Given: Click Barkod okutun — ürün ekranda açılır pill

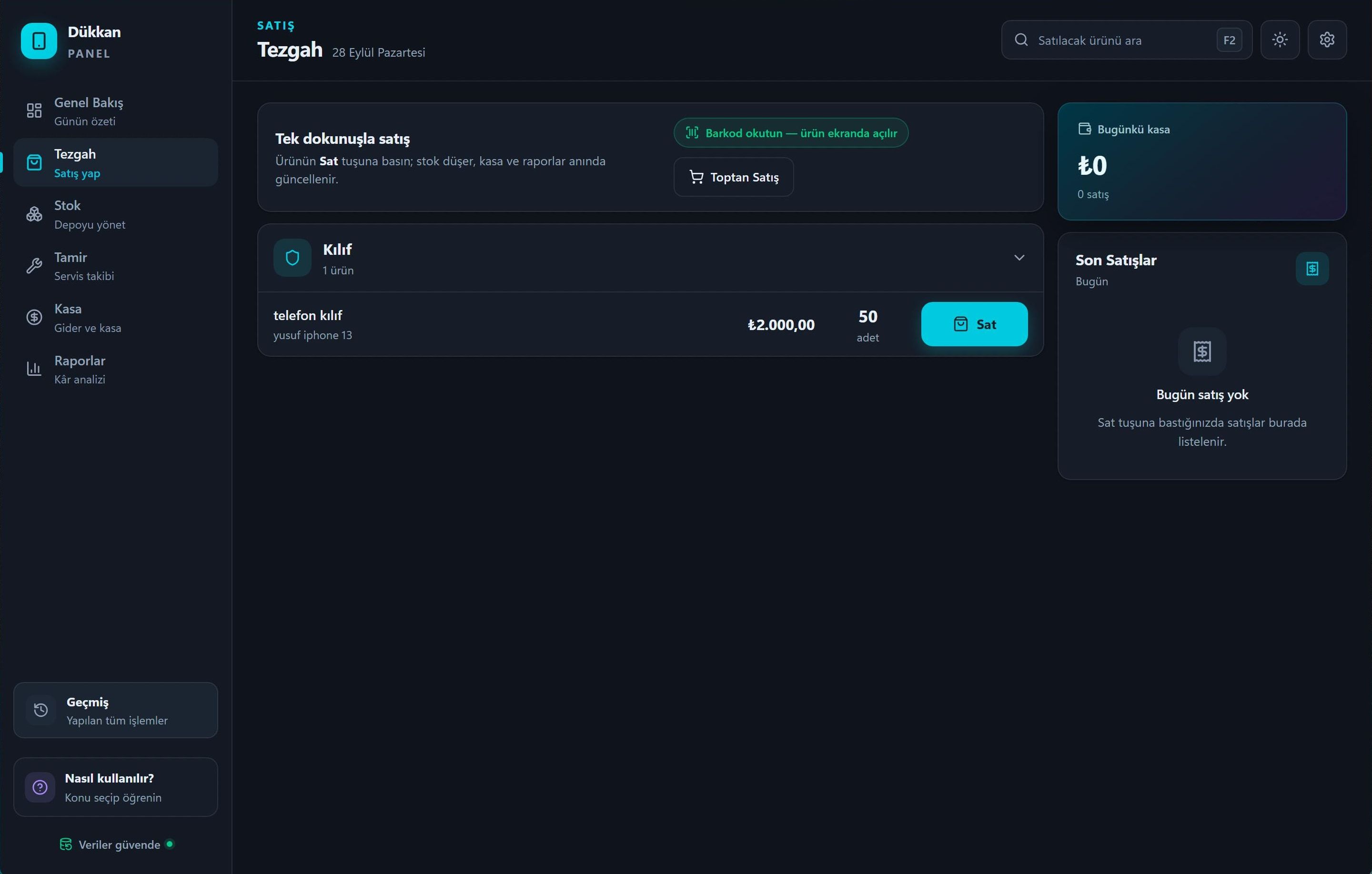Looking at the screenshot, I should pyautogui.click(x=791, y=133).
